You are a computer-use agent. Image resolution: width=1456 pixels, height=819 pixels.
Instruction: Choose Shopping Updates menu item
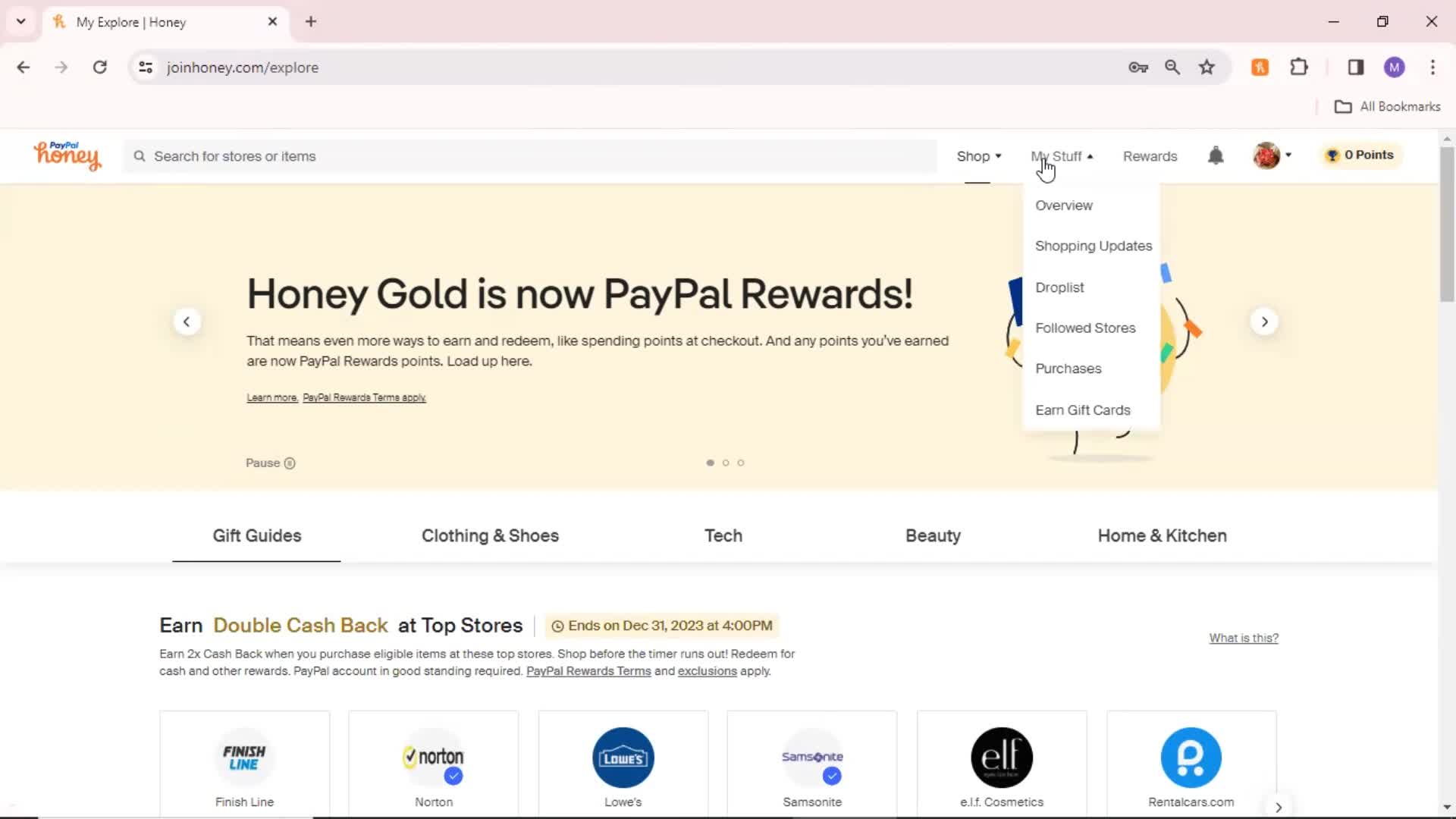pos(1093,246)
